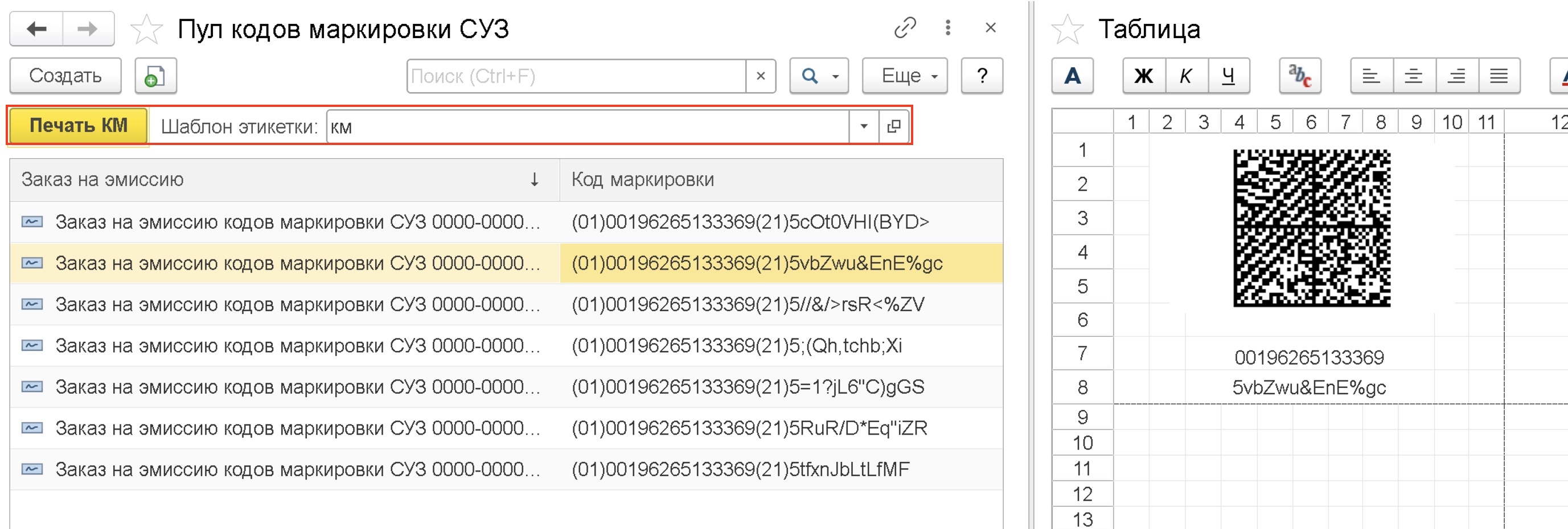Click into the Шаблон этикетки field
Screen dimensions: 1568x529
pyautogui.click(x=588, y=126)
